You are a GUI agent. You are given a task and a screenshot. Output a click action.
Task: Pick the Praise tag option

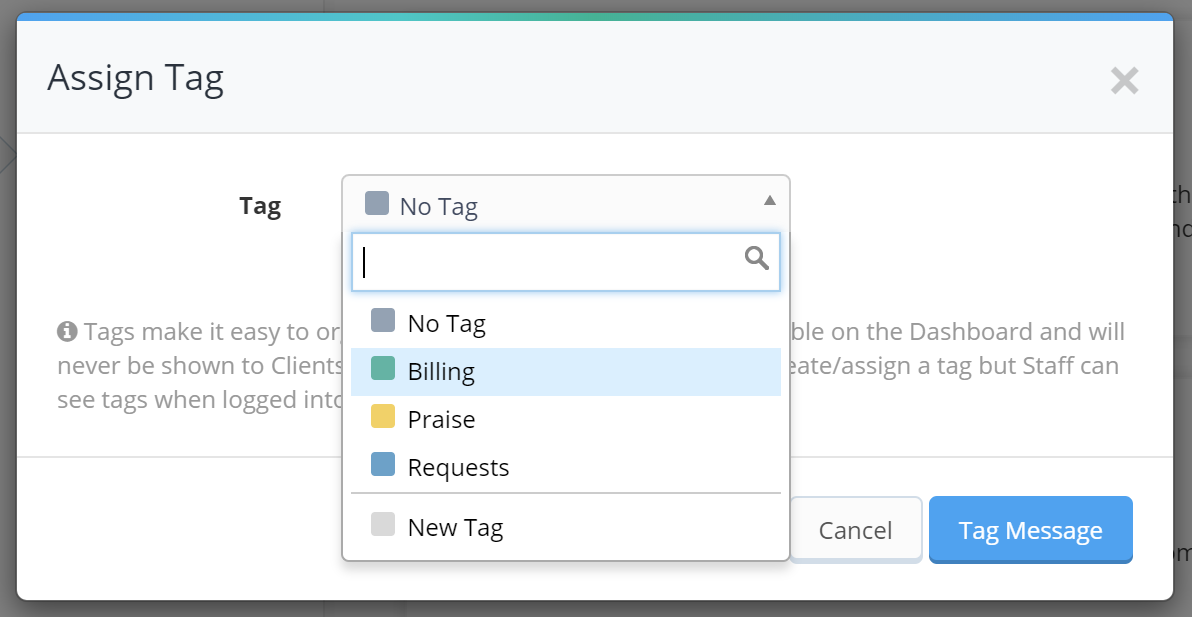(x=566, y=419)
